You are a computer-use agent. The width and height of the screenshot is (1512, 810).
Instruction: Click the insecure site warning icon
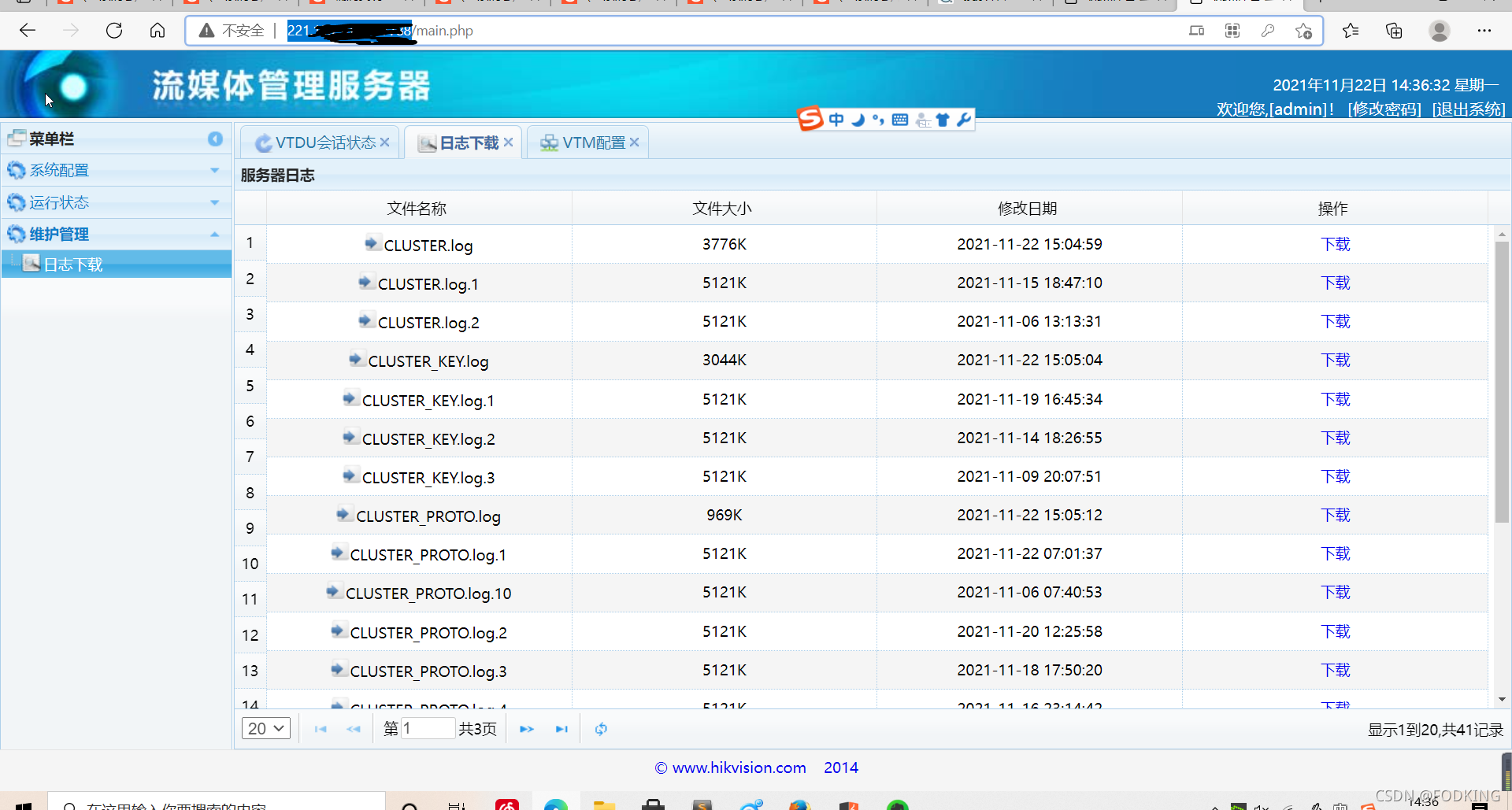[x=206, y=31]
